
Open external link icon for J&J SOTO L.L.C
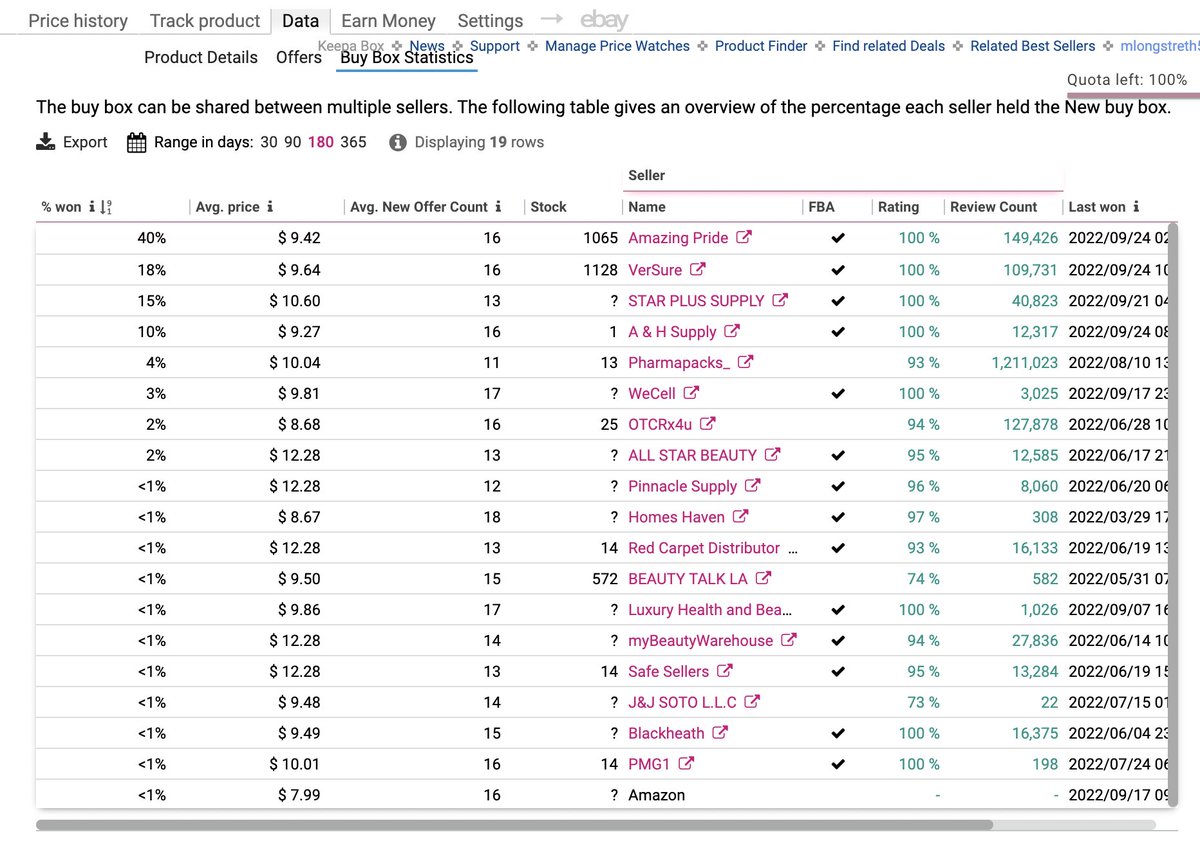752,702
